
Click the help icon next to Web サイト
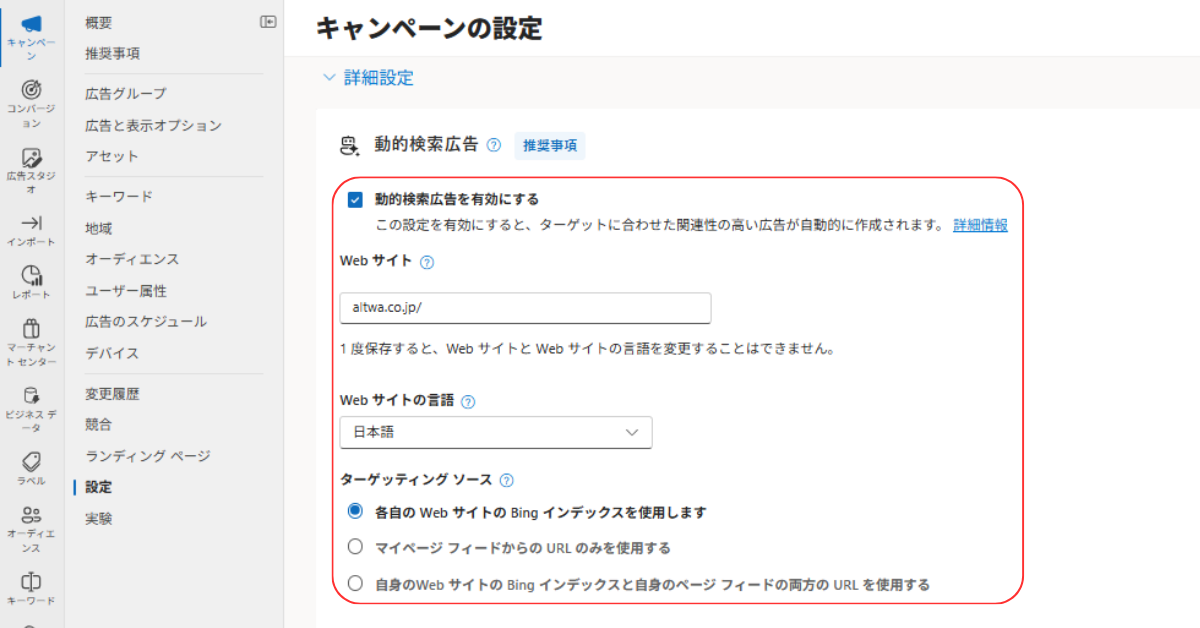point(427,263)
